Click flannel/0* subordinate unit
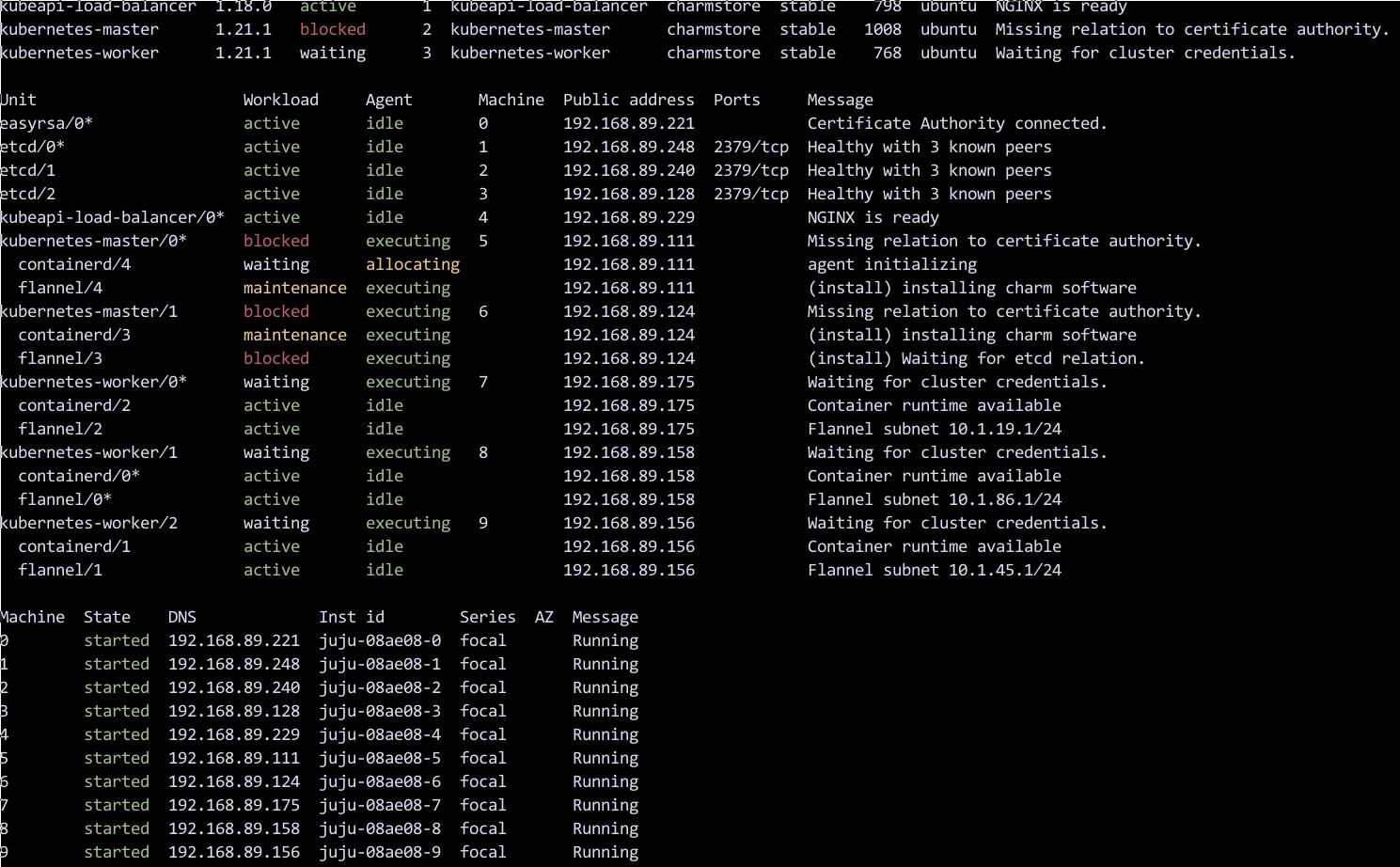This screenshot has width=1400, height=867. [x=65, y=499]
